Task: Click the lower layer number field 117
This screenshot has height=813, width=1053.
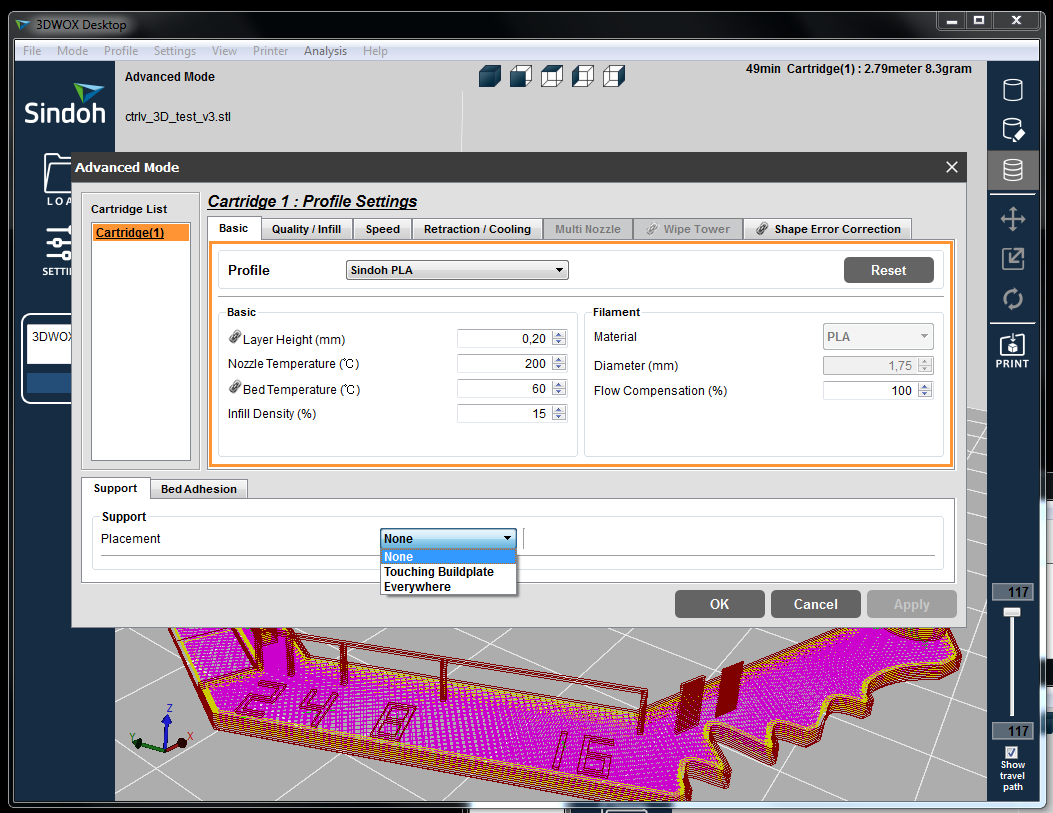Action: tap(1013, 730)
